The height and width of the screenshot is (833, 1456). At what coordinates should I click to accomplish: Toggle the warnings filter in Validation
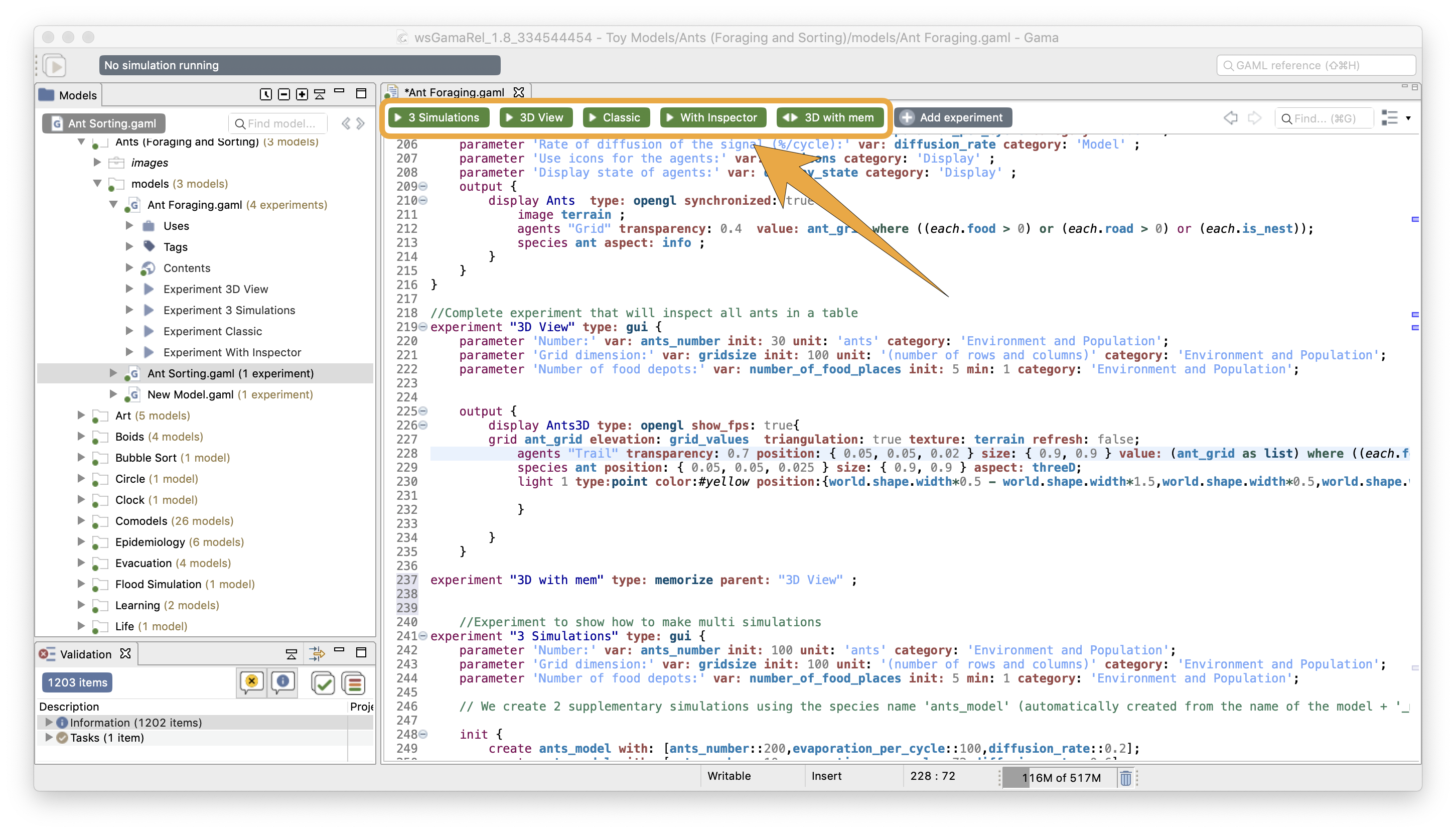pos(251,682)
